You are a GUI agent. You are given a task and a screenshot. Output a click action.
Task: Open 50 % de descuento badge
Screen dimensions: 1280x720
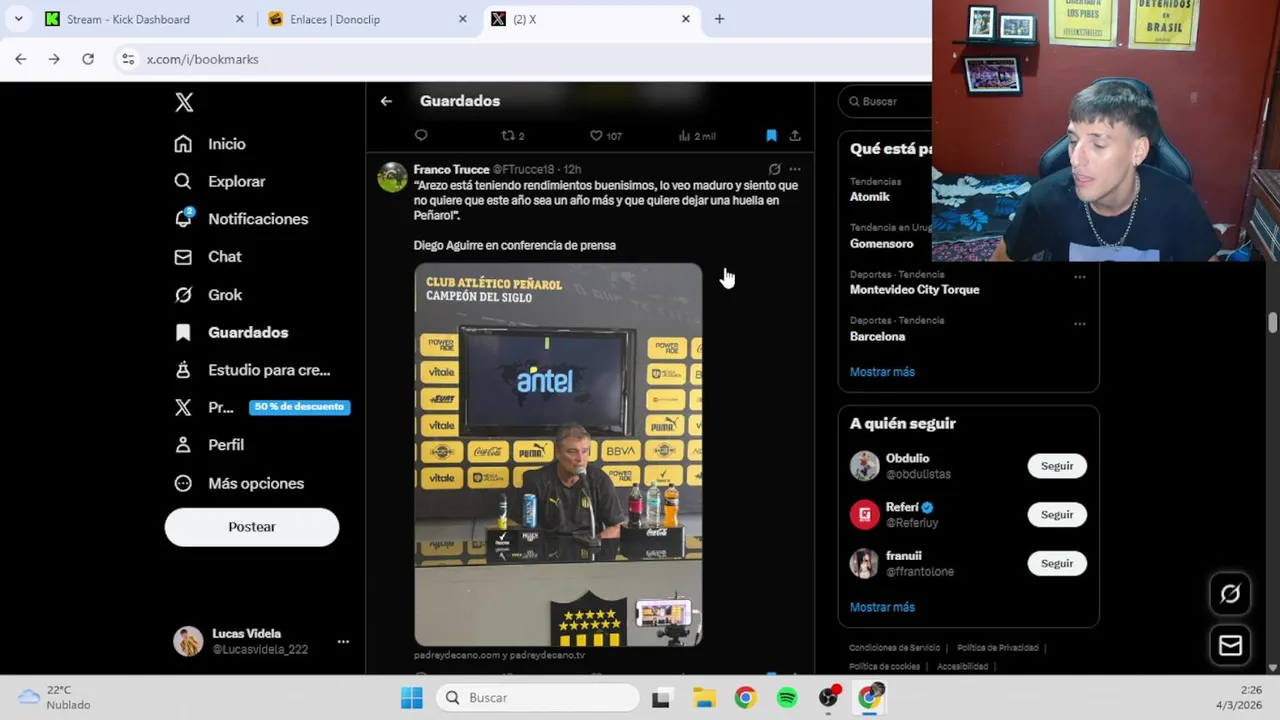click(x=299, y=407)
